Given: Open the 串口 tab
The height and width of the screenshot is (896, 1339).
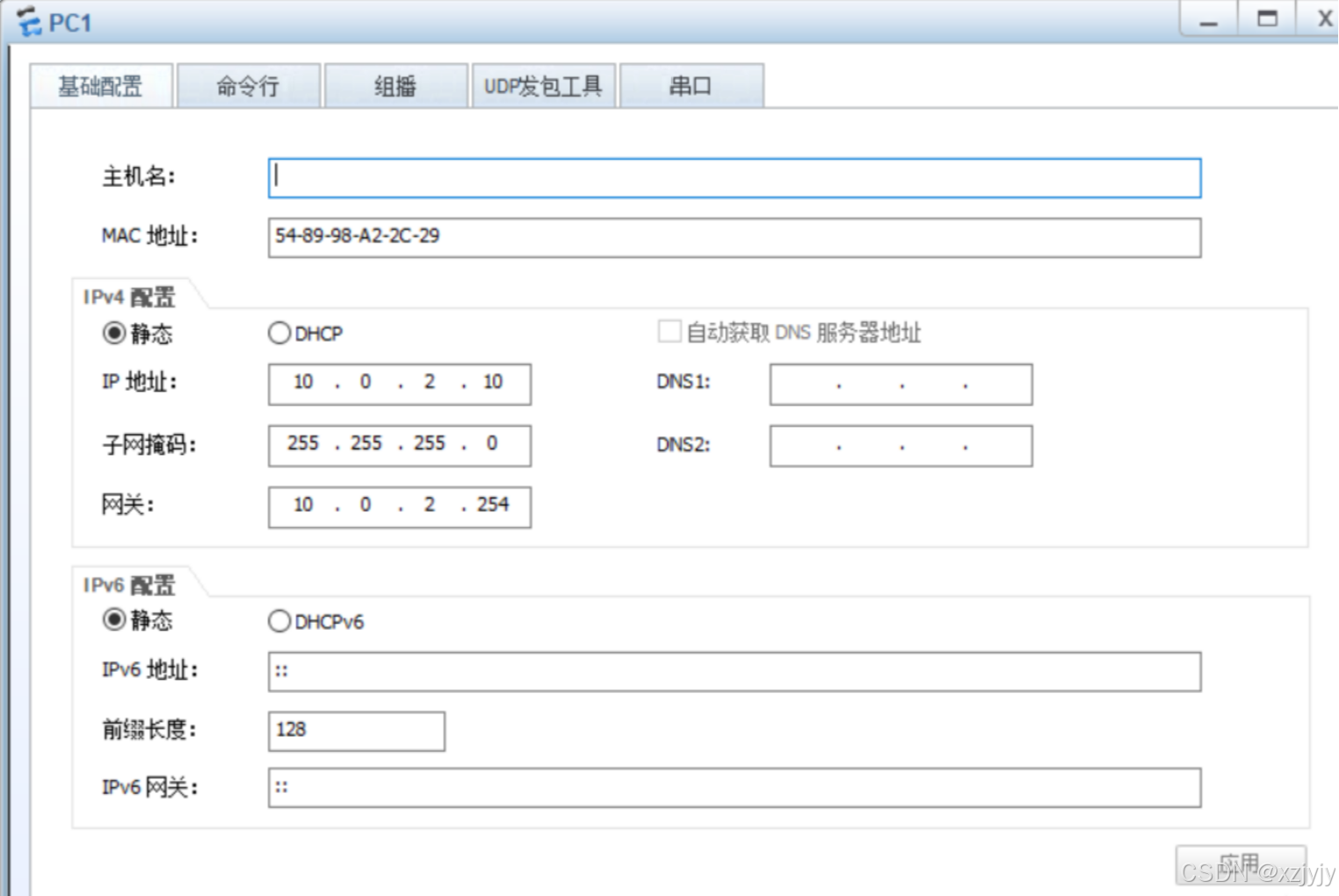Looking at the screenshot, I should (691, 86).
